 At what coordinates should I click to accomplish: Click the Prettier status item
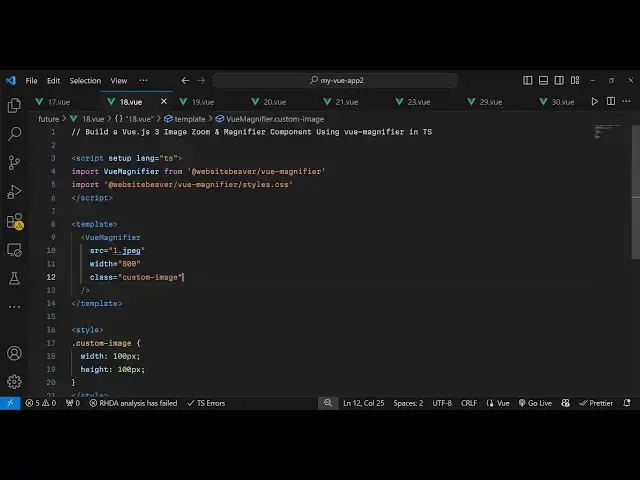point(596,403)
